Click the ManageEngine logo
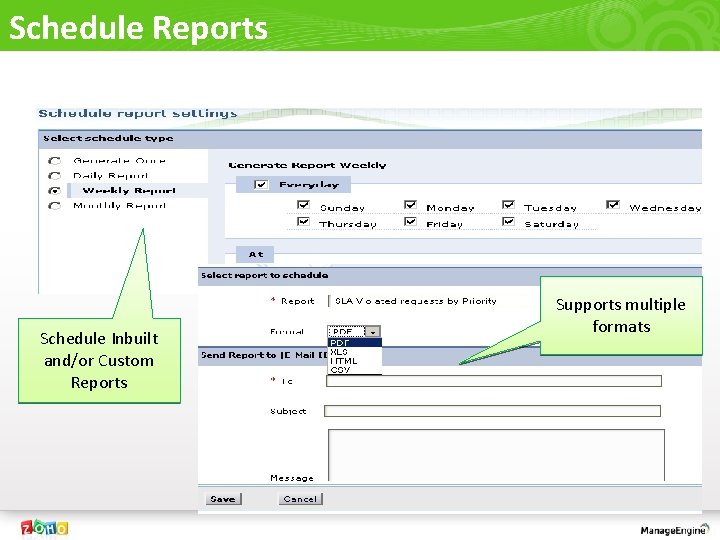 (x=675, y=529)
